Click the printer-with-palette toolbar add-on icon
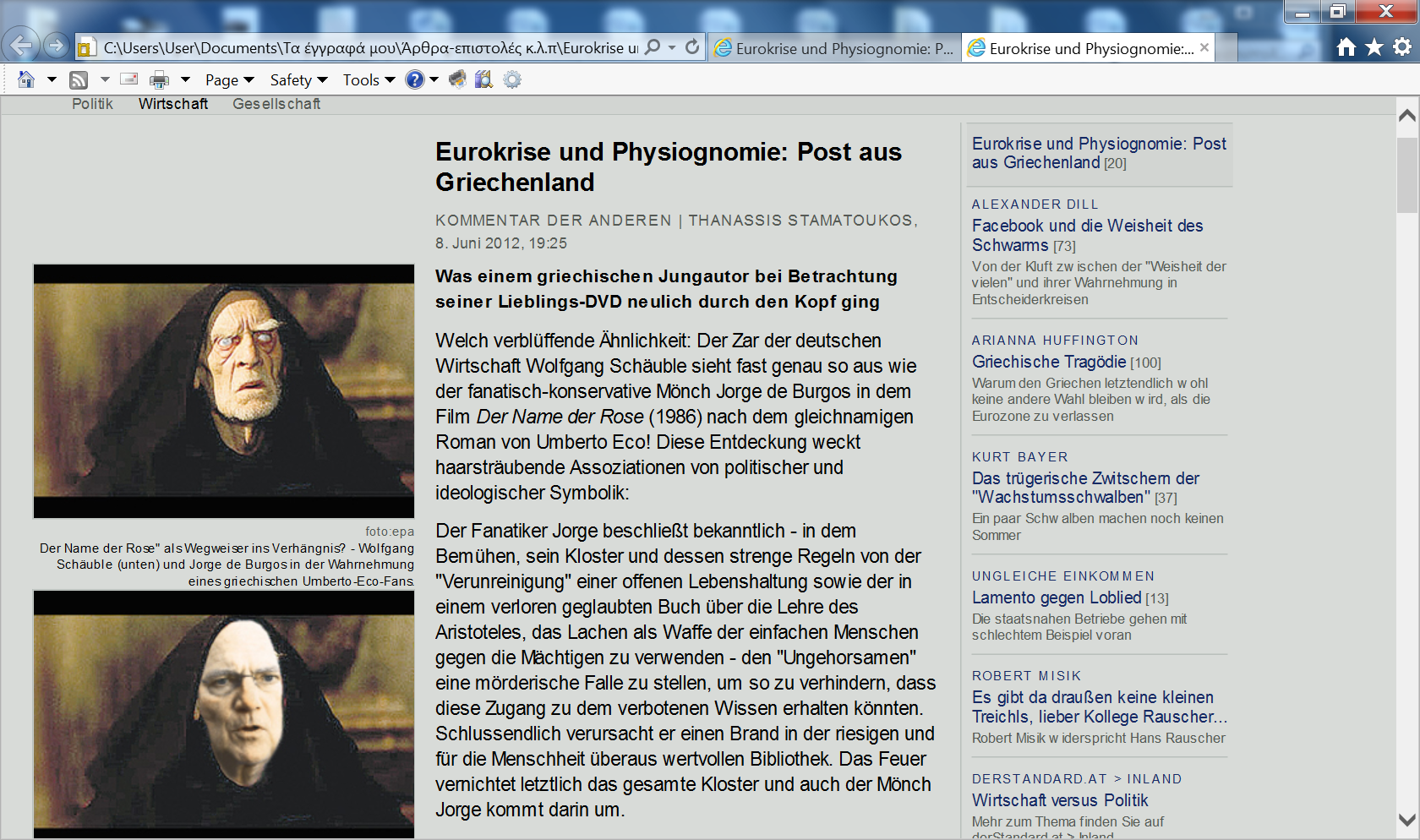 point(457,79)
